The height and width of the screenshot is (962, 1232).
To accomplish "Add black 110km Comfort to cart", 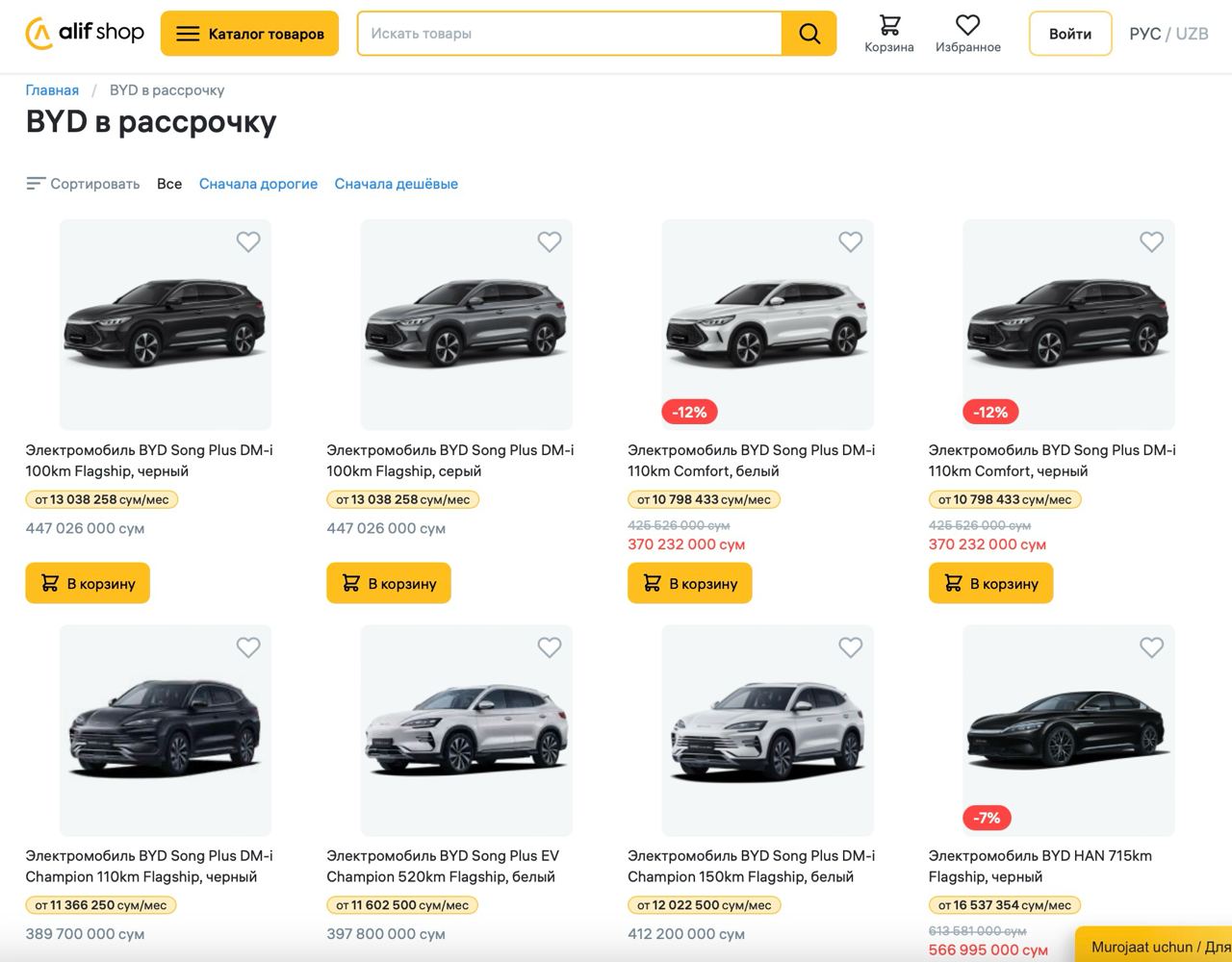I will tap(990, 583).
